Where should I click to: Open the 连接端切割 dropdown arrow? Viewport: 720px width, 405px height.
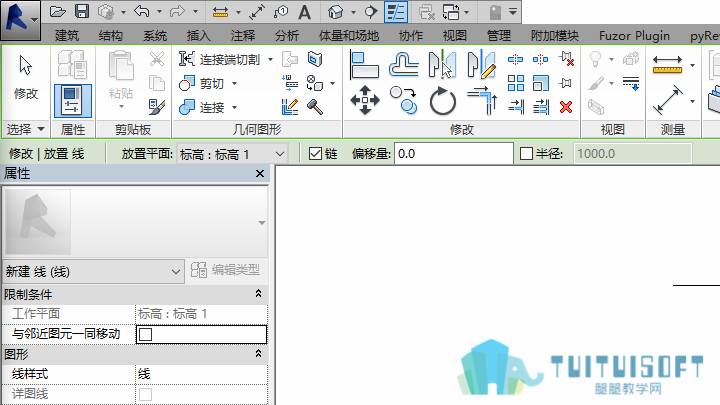[270, 59]
